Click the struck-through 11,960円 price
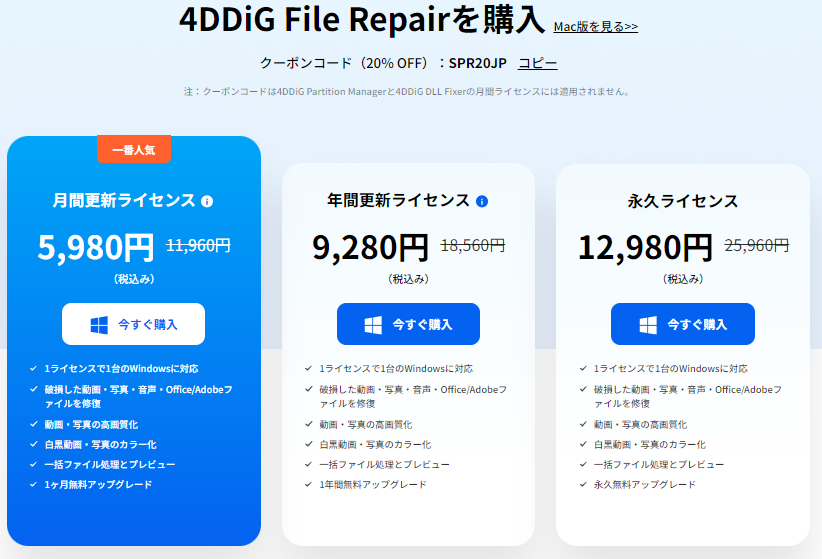 [x=198, y=245]
